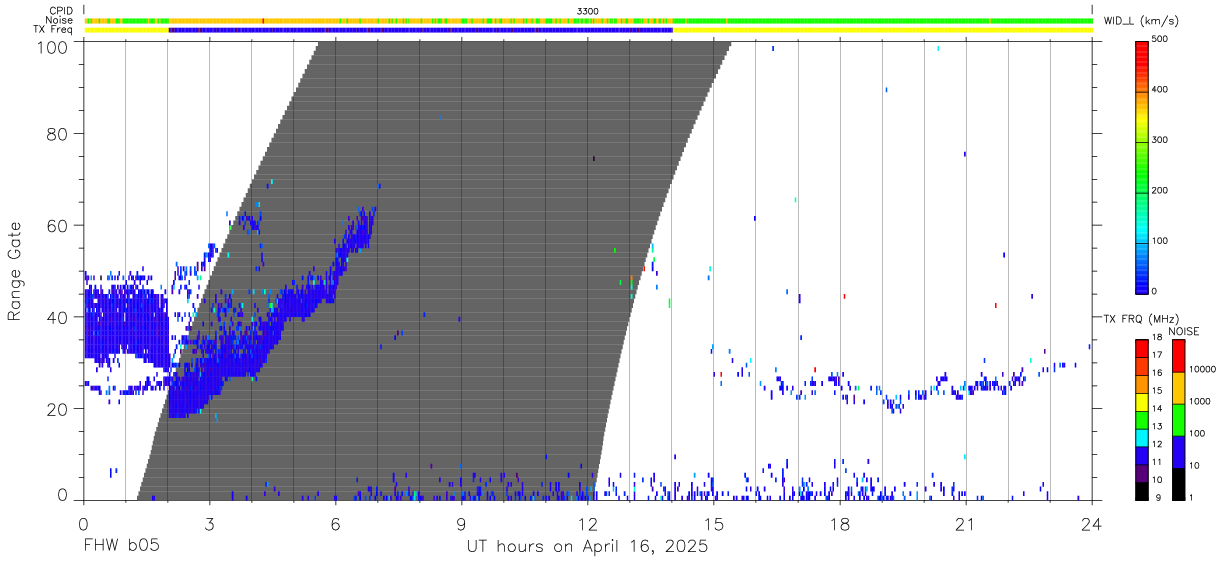
Task: Select the TX FRQ (MHz) legend title
Action: [x=1141, y=319]
